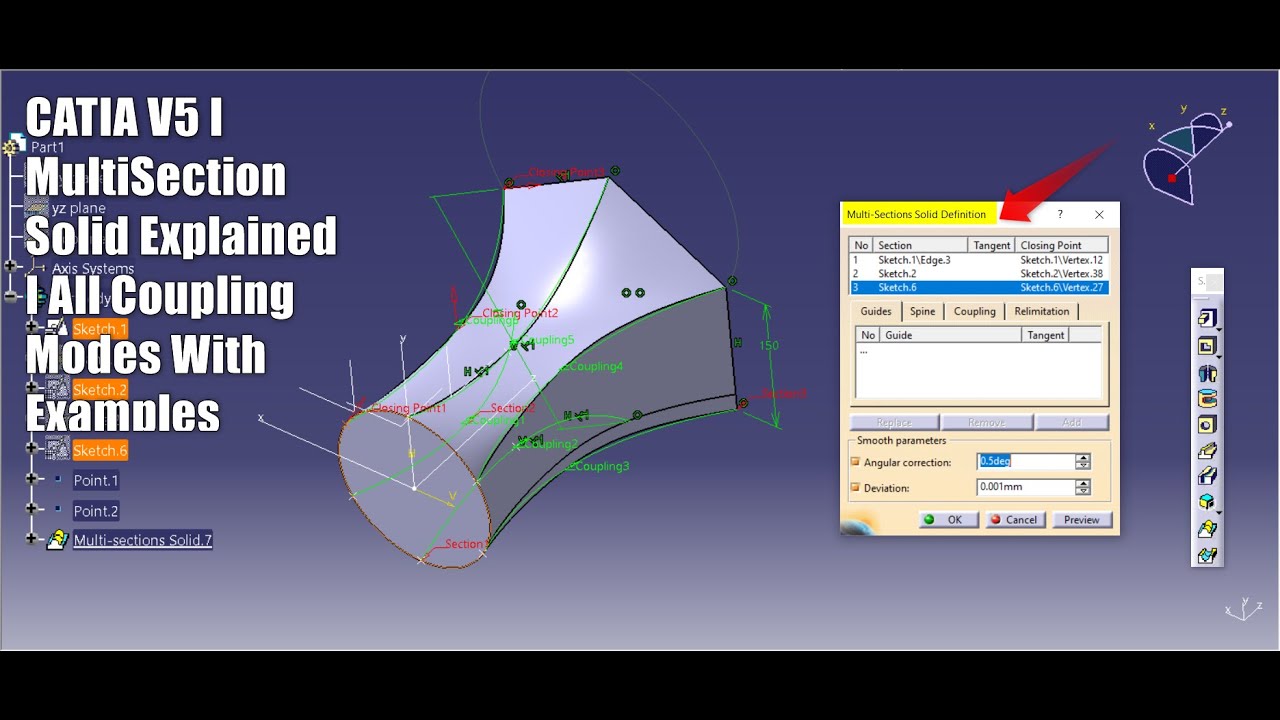The height and width of the screenshot is (720, 1280).
Task: Select the Hole tool in the toolbar
Action: pyautogui.click(x=1207, y=425)
